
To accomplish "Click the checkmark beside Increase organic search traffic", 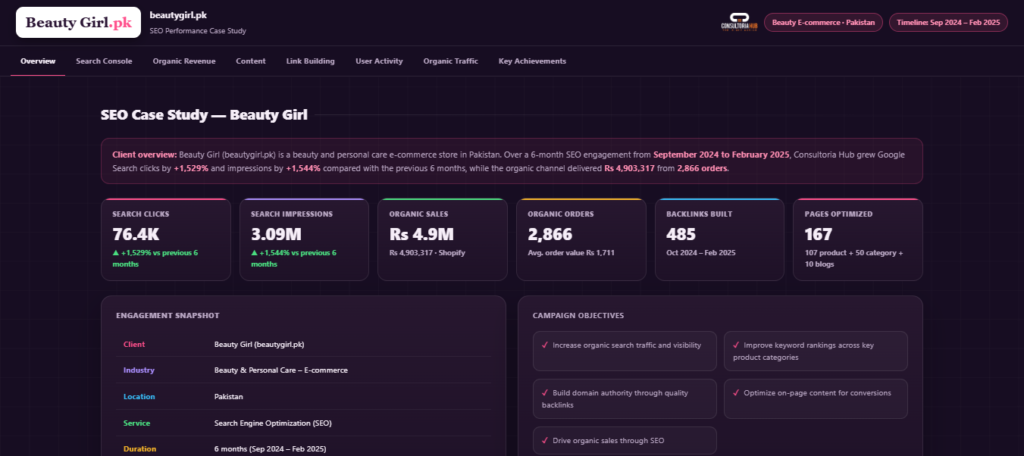I will [545, 345].
